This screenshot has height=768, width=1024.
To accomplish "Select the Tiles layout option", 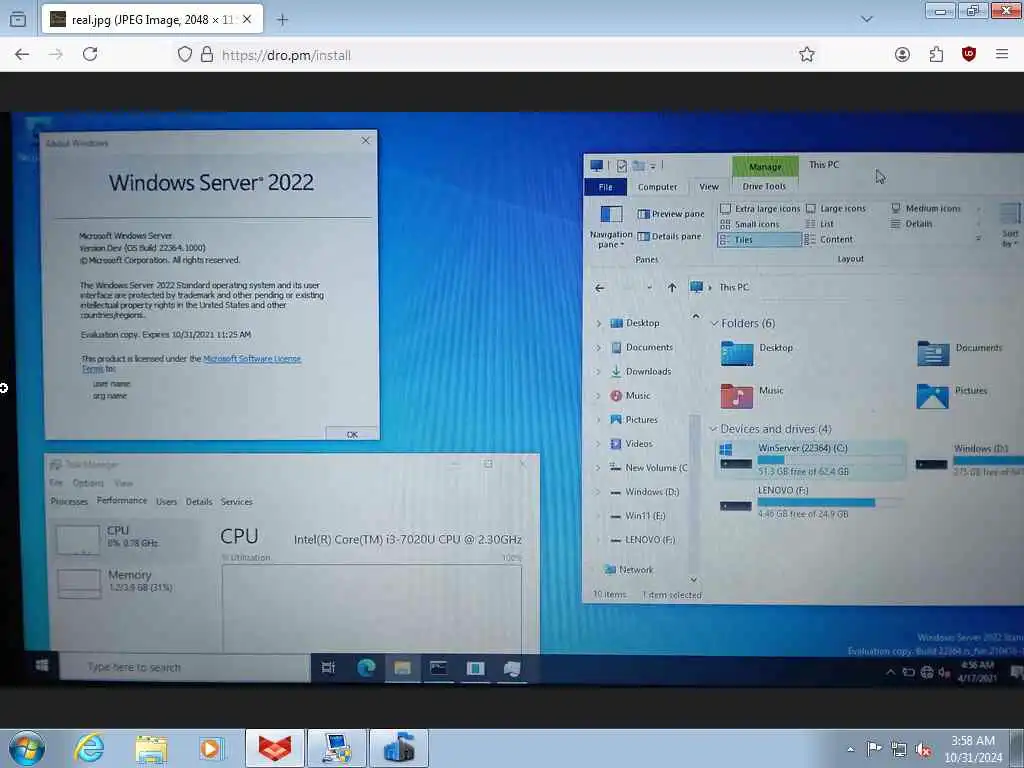I will 760,240.
